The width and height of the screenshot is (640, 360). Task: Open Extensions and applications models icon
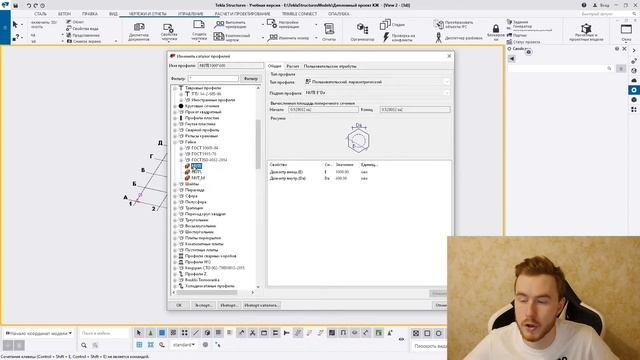coord(586,29)
